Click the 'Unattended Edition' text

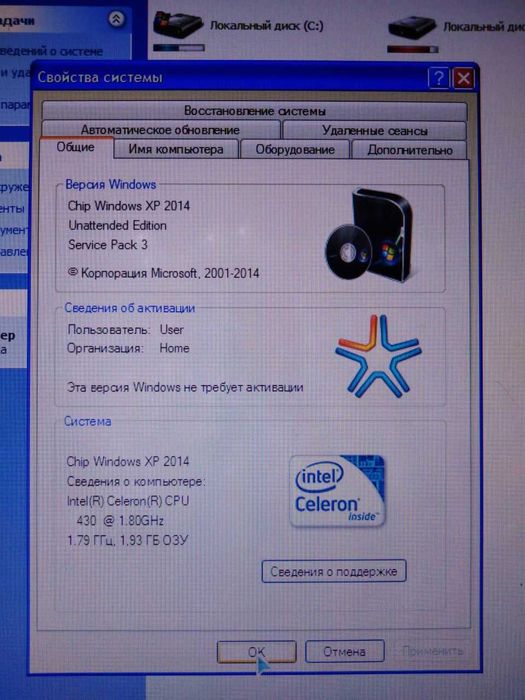click(117, 225)
